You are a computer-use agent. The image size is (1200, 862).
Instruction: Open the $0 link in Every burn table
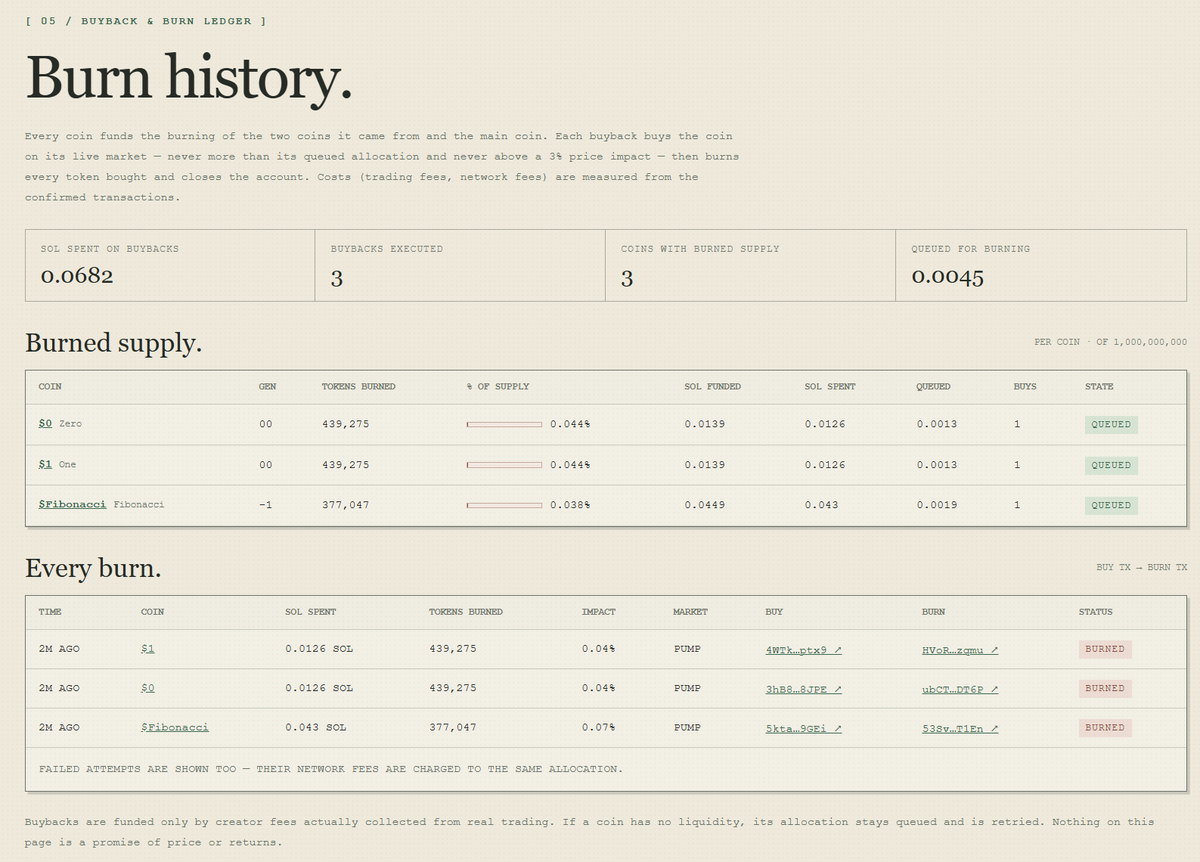pyautogui.click(x=148, y=688)
